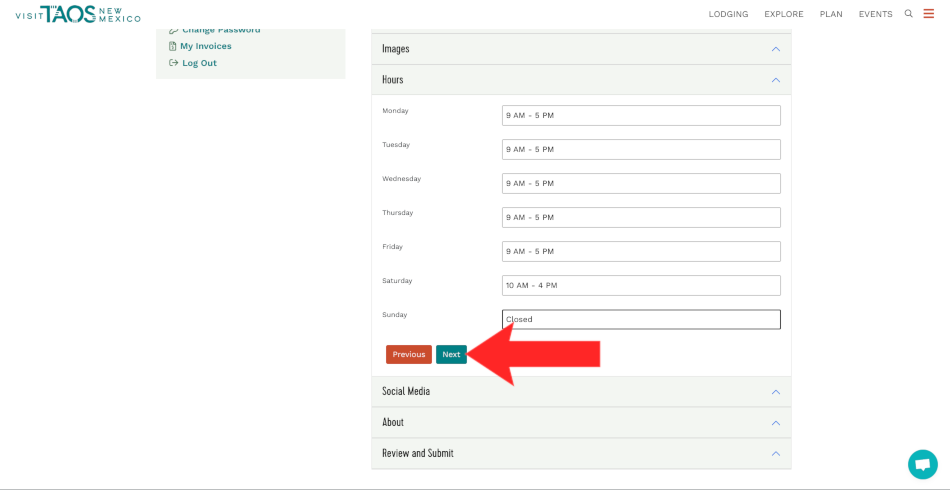Go to the Plan menu item

point(830,14)
